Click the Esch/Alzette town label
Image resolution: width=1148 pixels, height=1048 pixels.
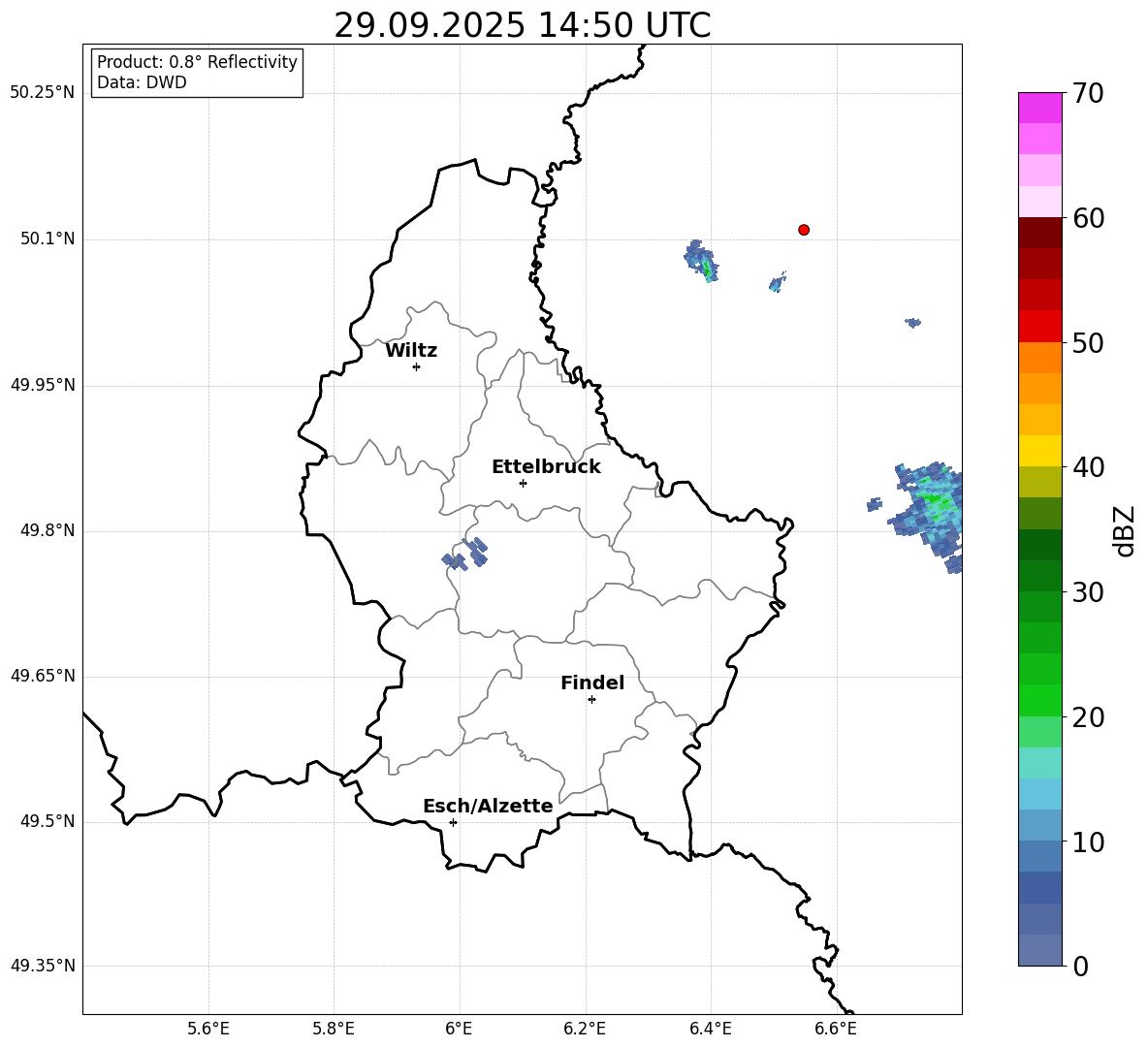pyautogui.click(x=488, y=806)
